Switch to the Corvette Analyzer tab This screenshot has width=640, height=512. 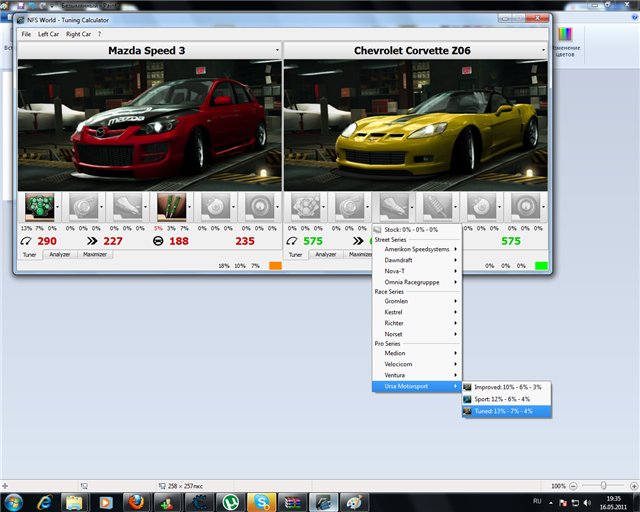tap(326, 254)
